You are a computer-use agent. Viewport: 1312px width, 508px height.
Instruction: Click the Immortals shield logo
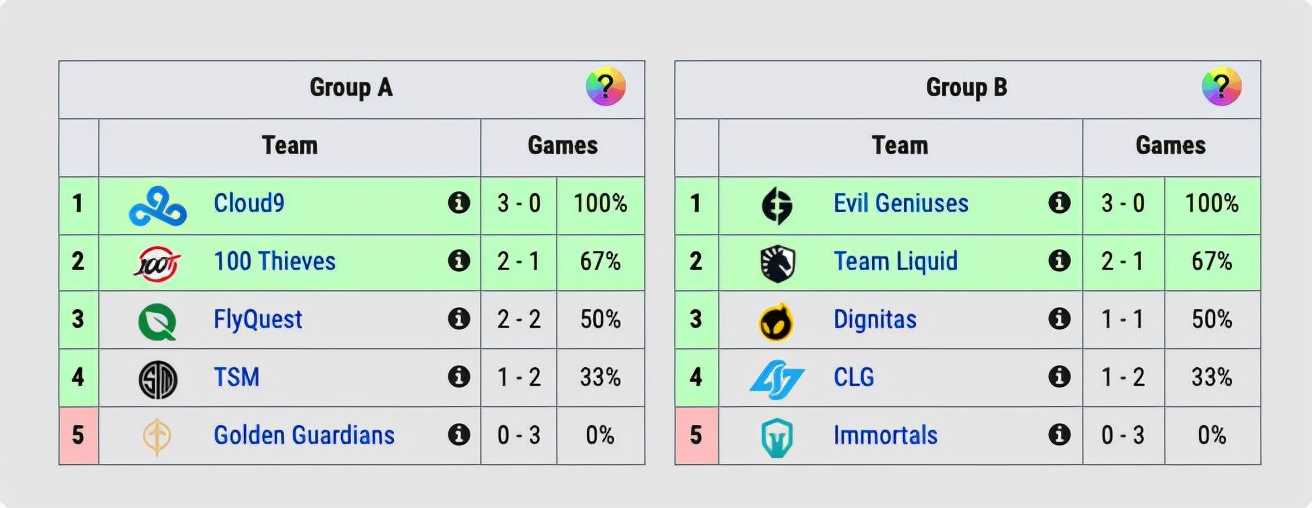777,437
